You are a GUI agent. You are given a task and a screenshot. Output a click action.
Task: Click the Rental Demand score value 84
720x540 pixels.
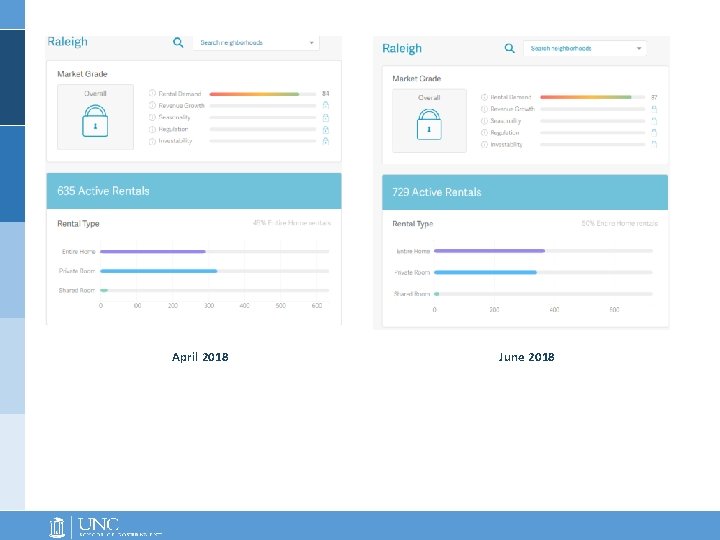pyautogui.click(x=326, y=94)
